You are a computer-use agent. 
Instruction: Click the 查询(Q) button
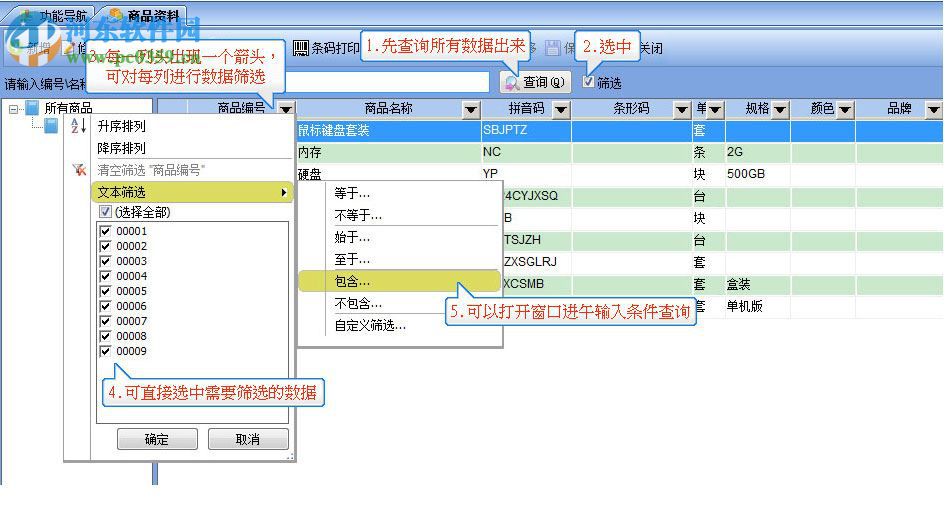(x=535, y=83)
